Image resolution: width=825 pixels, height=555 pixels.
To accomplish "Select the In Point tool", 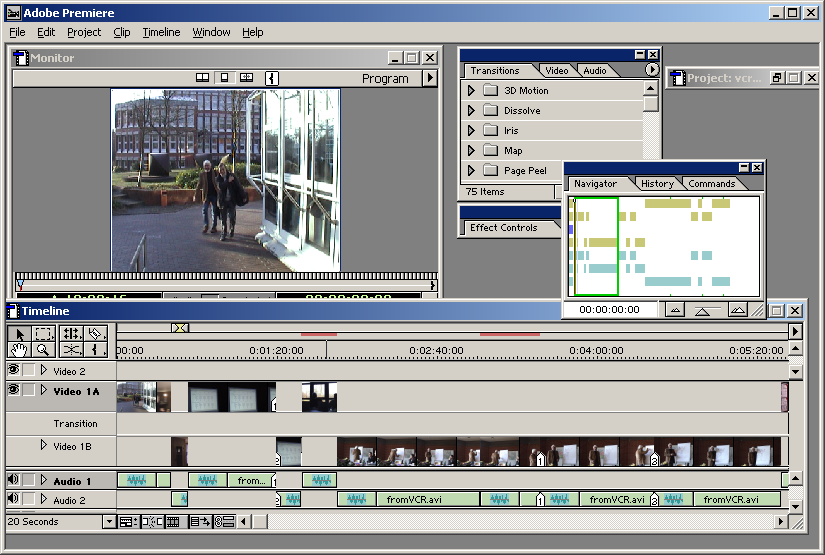I will click(95, 349).
